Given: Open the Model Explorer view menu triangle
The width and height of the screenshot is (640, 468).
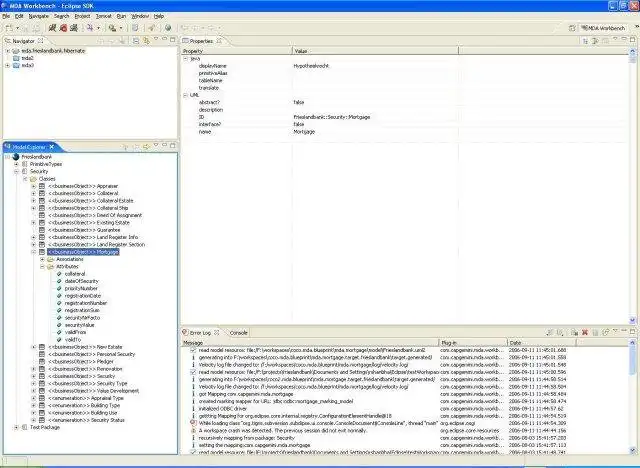Looking at the screenshot, I should [x=156, y=145].
